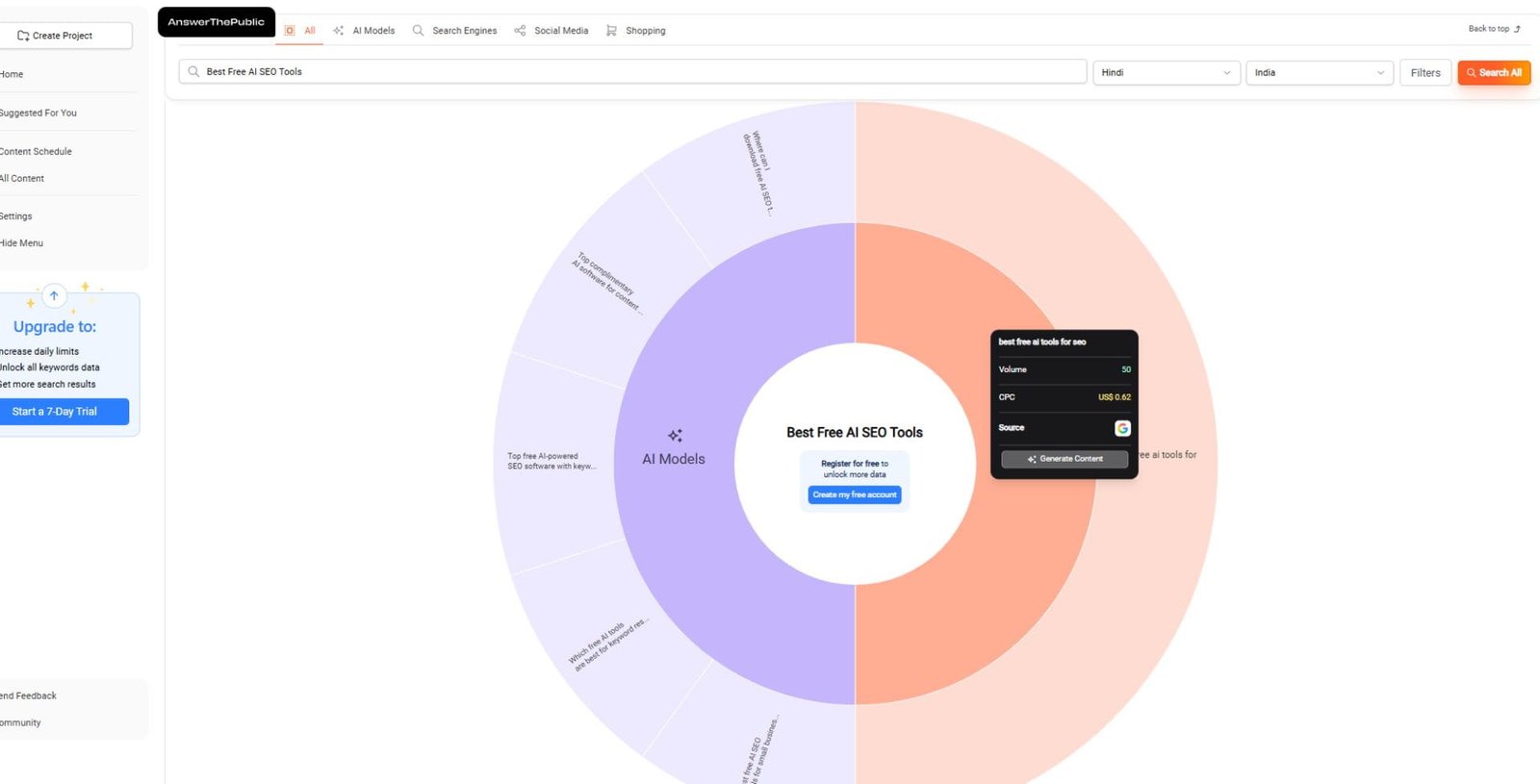
Task: Open the India country dropdown
Action: 1320,72
